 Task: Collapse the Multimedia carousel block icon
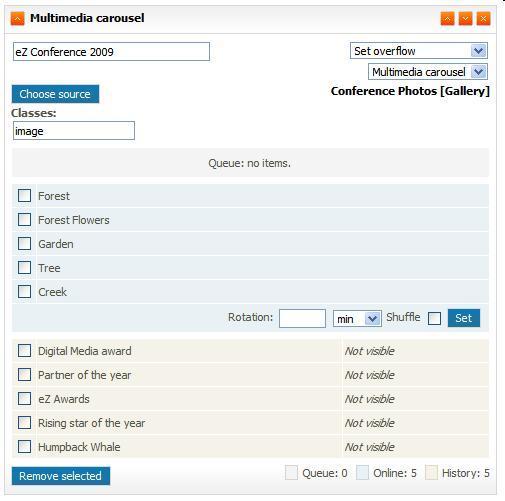tap(17, 18)
